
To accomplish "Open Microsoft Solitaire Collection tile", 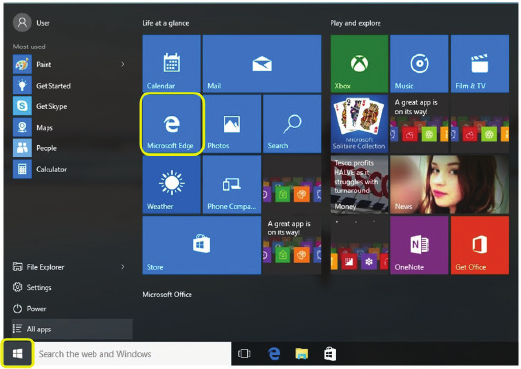I will (x=359, y=124).
